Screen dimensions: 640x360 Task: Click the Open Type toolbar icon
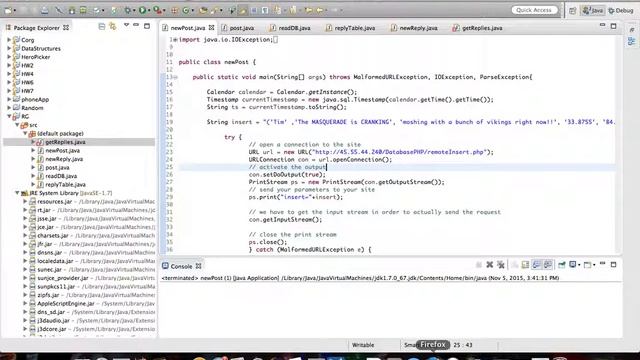pos(203,10)
